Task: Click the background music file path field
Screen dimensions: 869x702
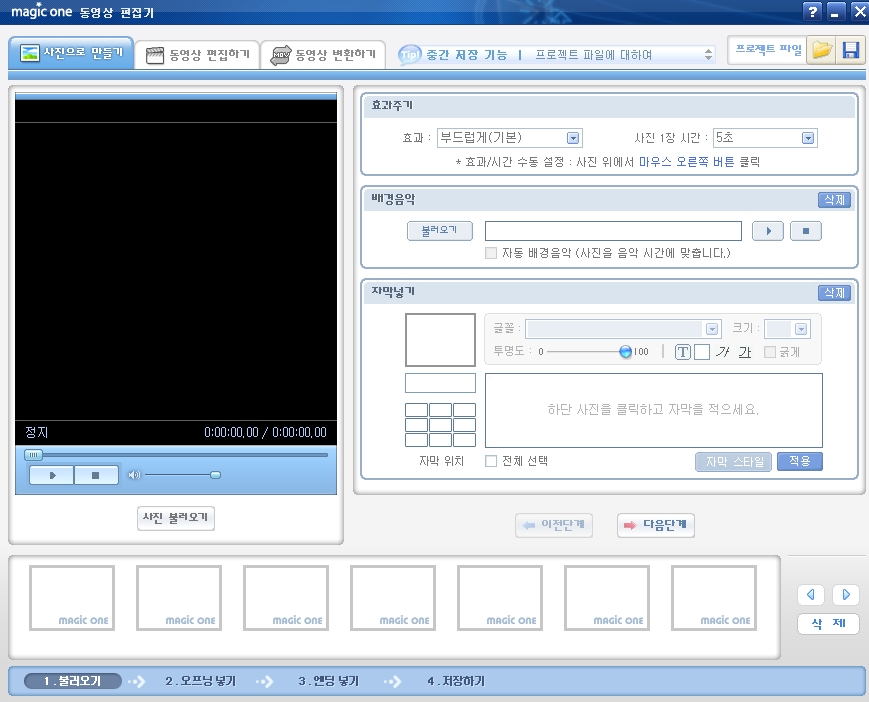Action: (613, 231)
